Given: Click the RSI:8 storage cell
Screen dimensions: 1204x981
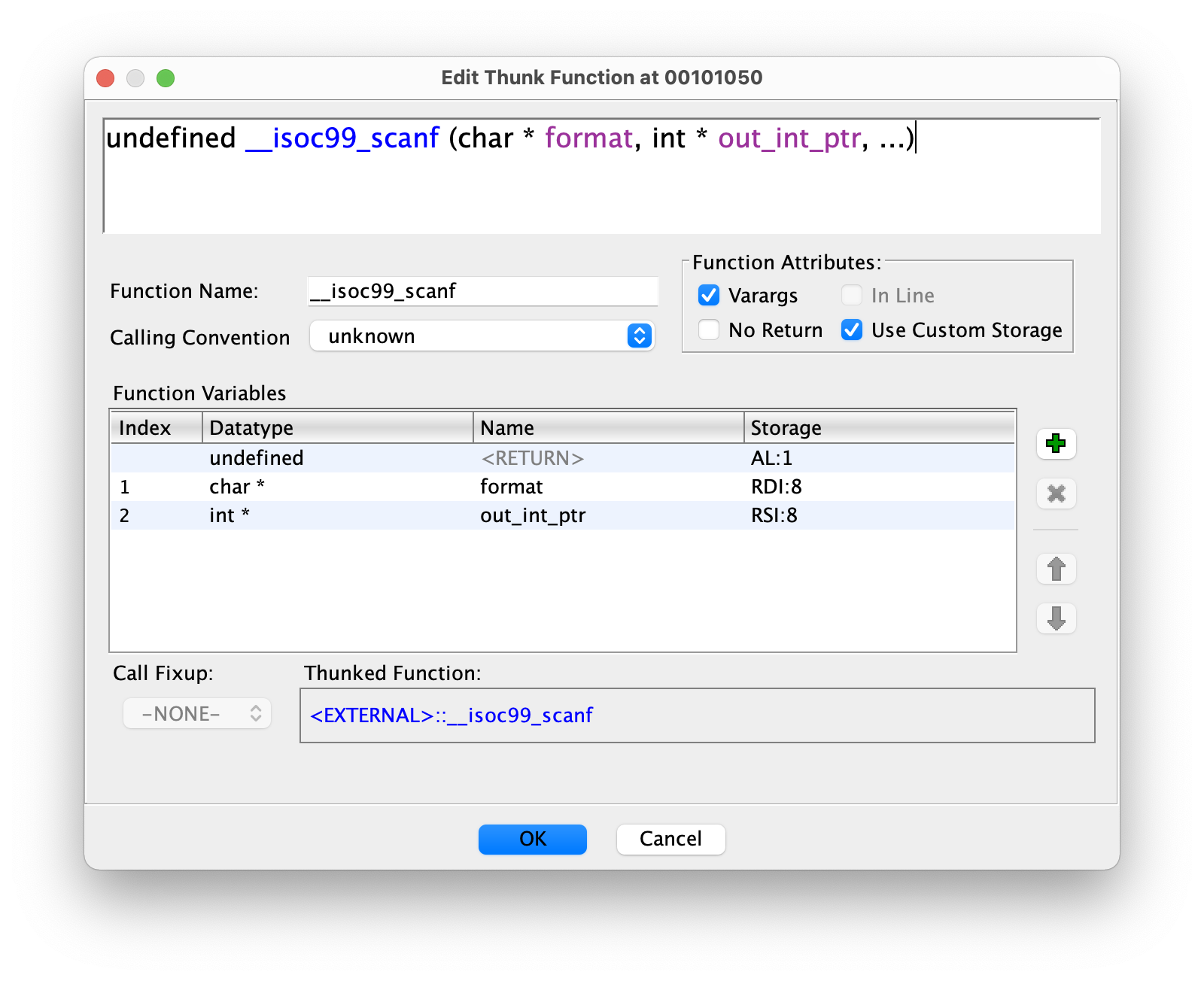Looking at the screenshot, I should pos(774,515).
